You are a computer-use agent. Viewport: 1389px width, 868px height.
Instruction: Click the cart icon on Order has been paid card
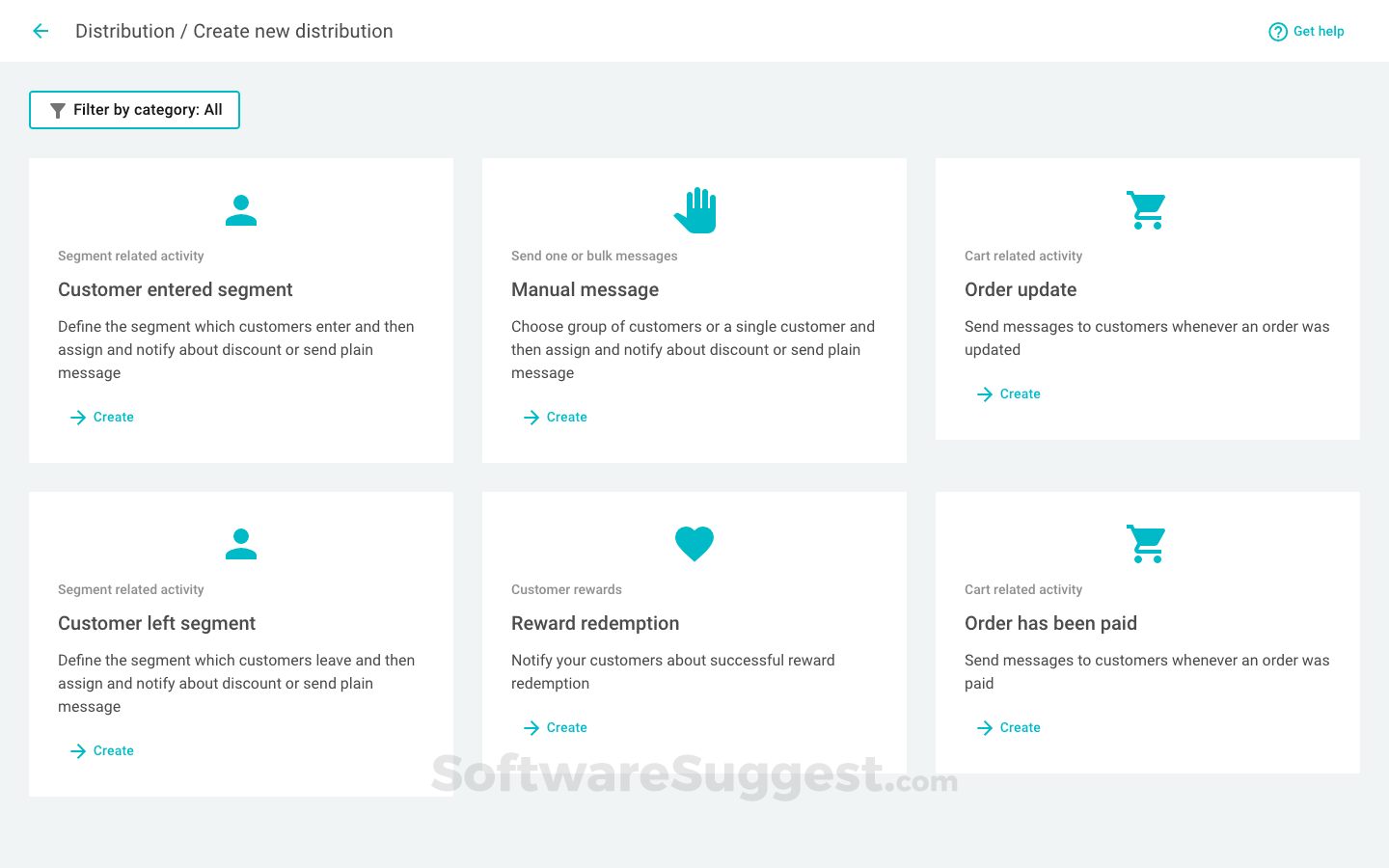tap(1147, 543)
